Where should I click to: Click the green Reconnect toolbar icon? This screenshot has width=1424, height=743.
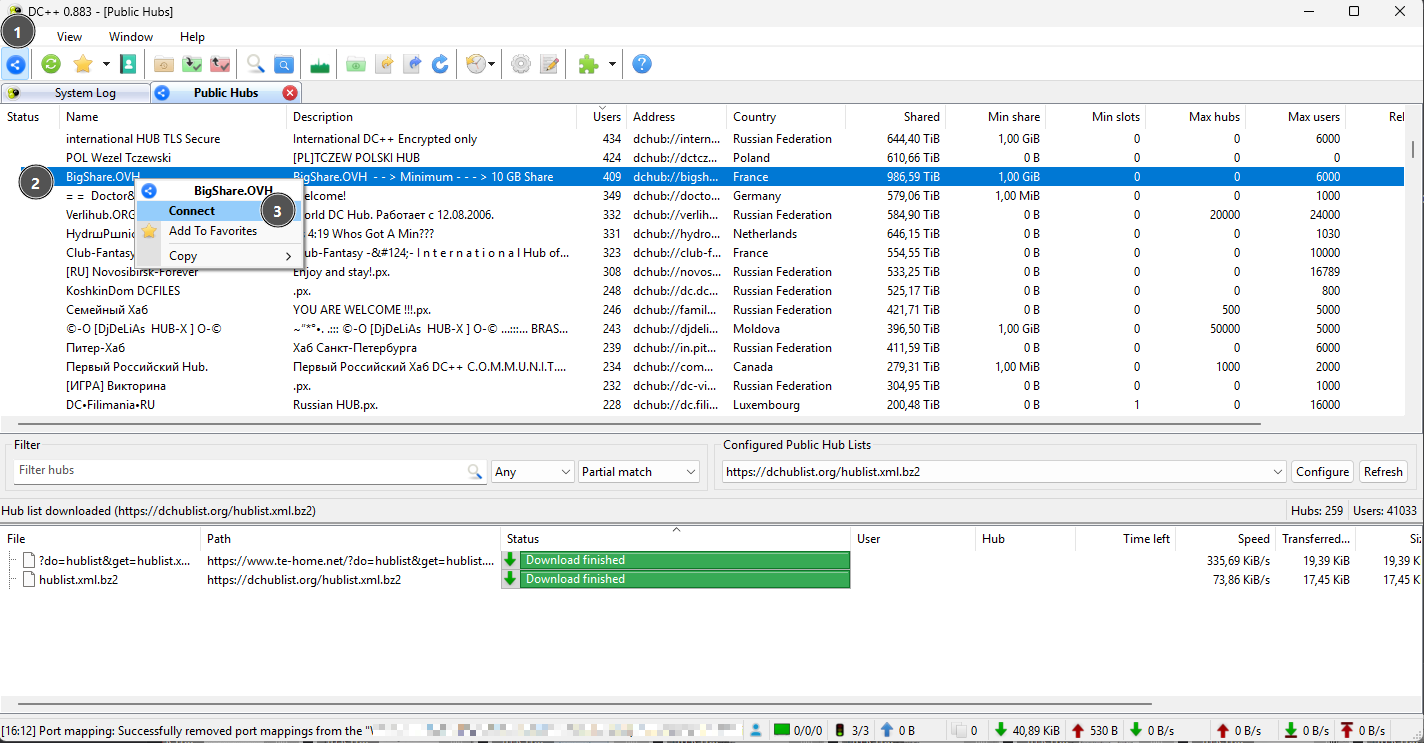click(x=51, y=65)
